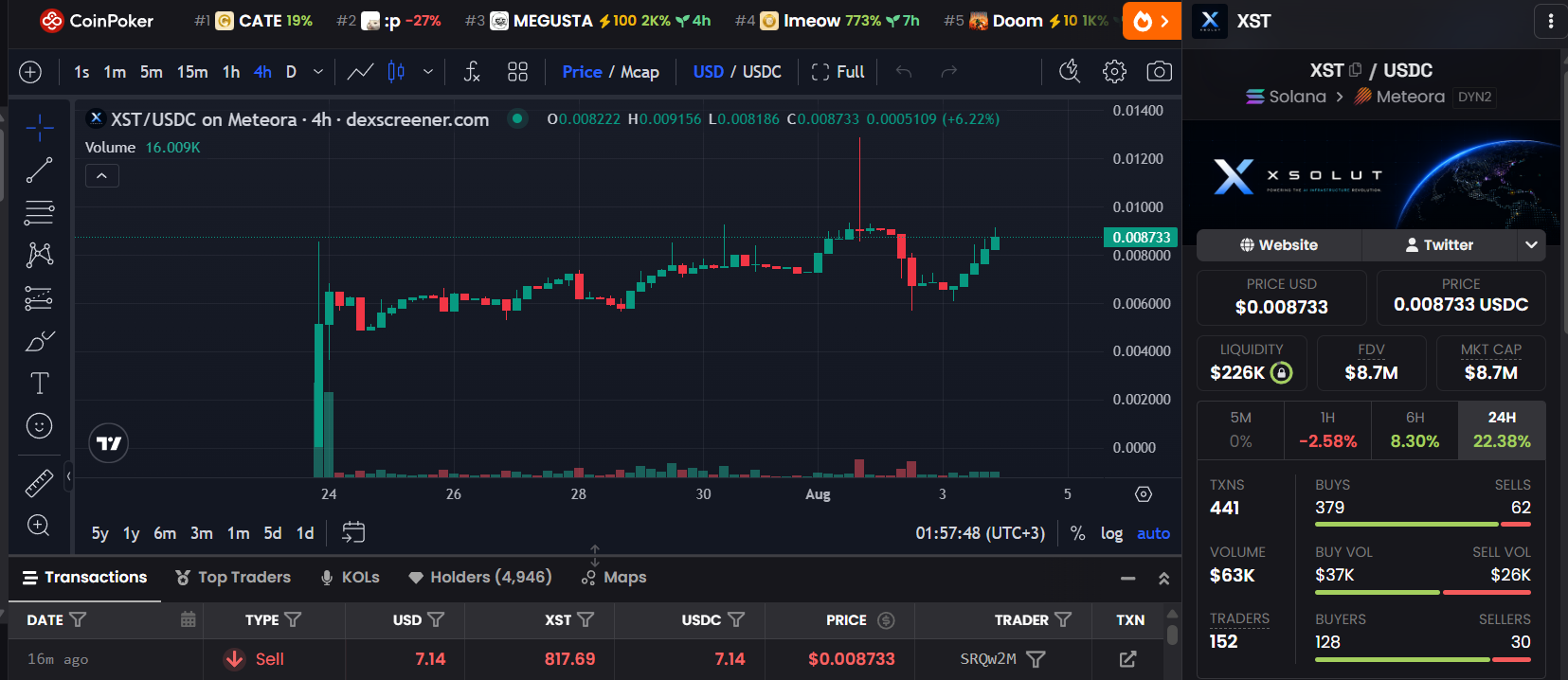The image size is (1568, 680).
Task: Open the emoji icons tool
Action: point(39,426)
